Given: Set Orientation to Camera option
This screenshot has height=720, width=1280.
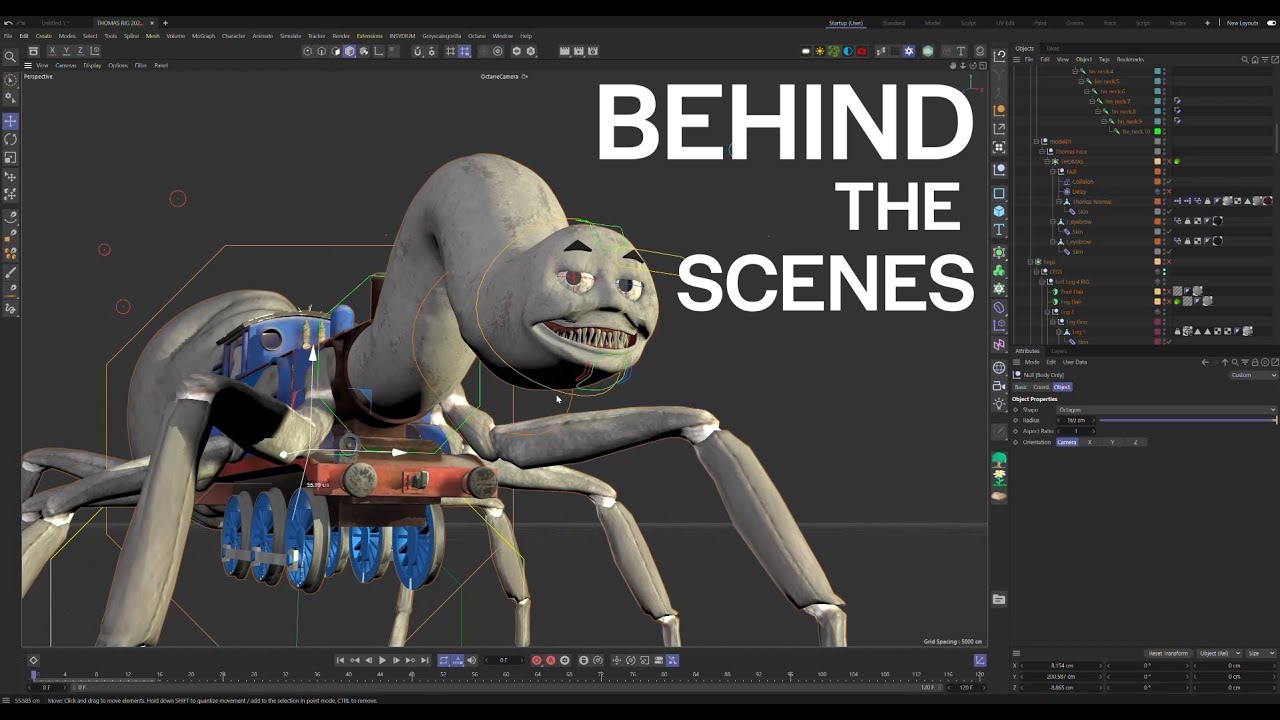Looking at the screenshot, I should tap(1067, 442).
